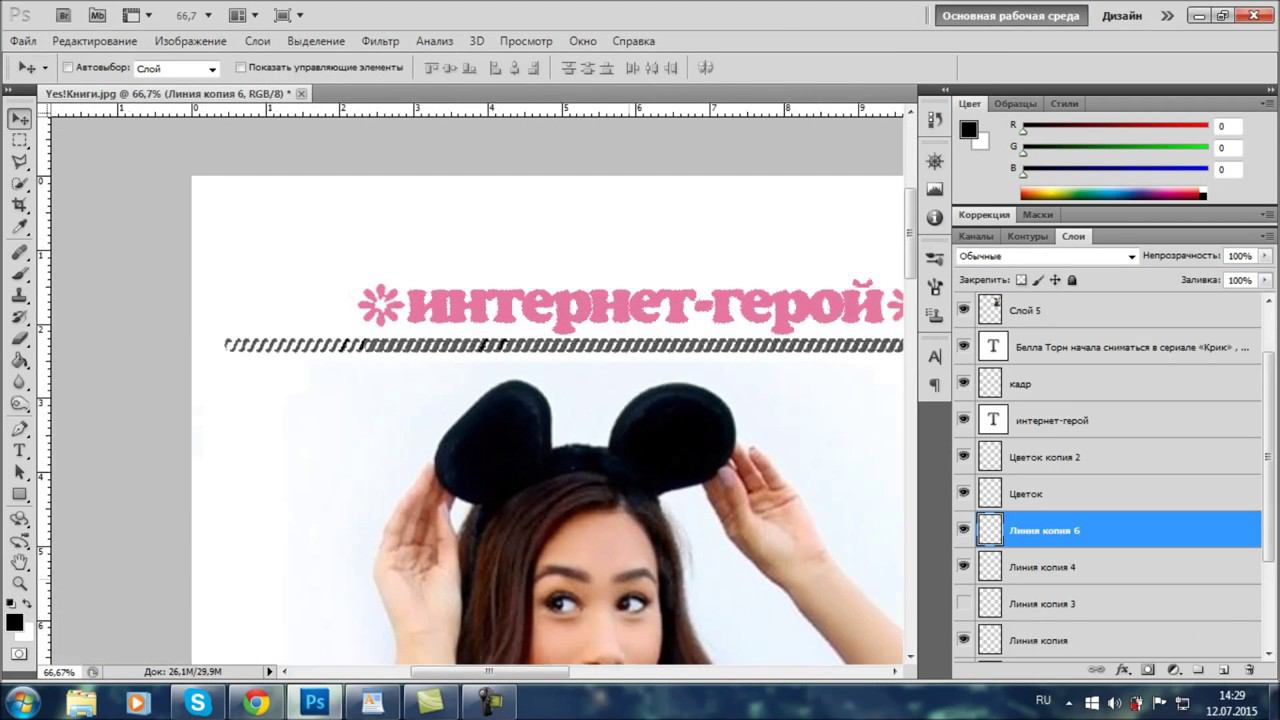Open the 'Слой' auto-select dropdown
1280x720 pixels.
pos(176,69)
